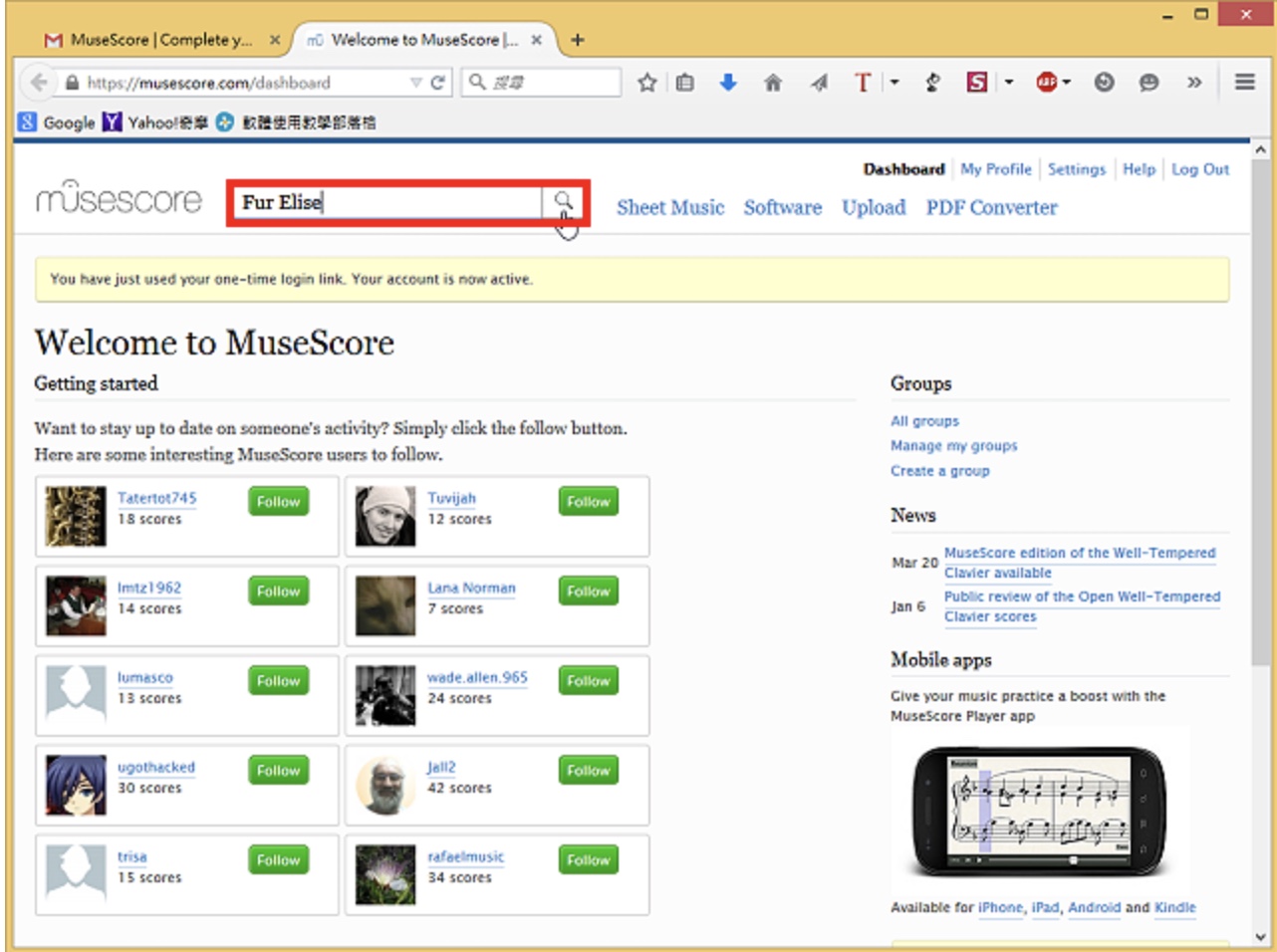Open account Settings link
Screen dimensions: 1277x952
pyautogui.click(x=1077, y=169)
